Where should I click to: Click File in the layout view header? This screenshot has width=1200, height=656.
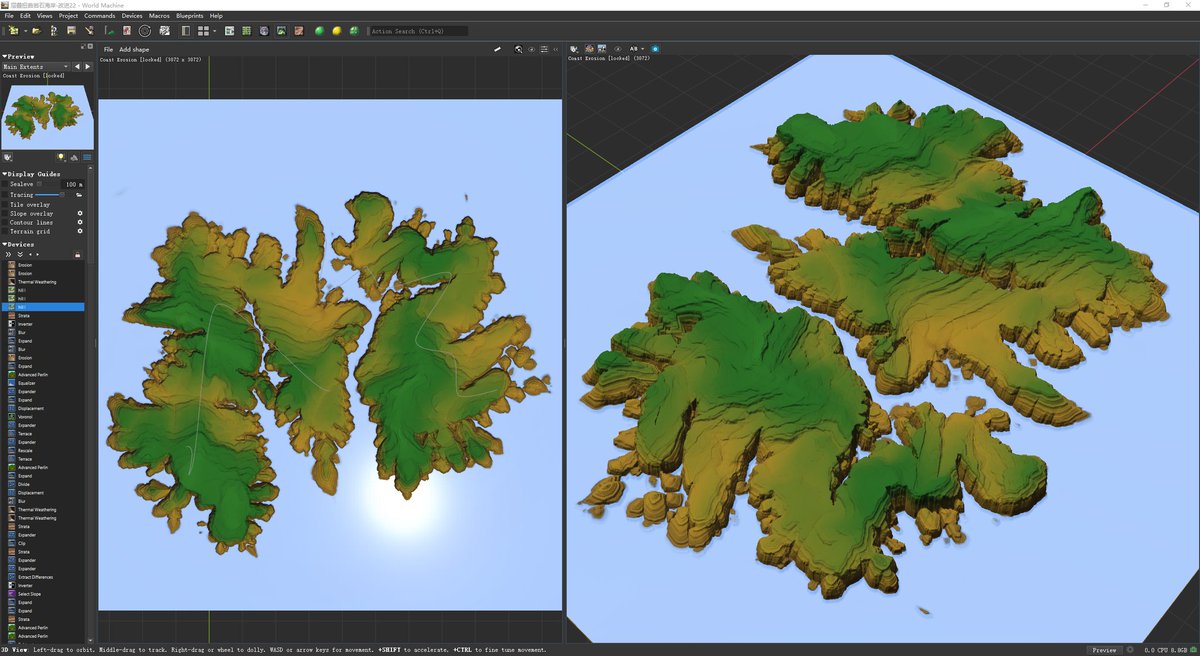point(108,49)
